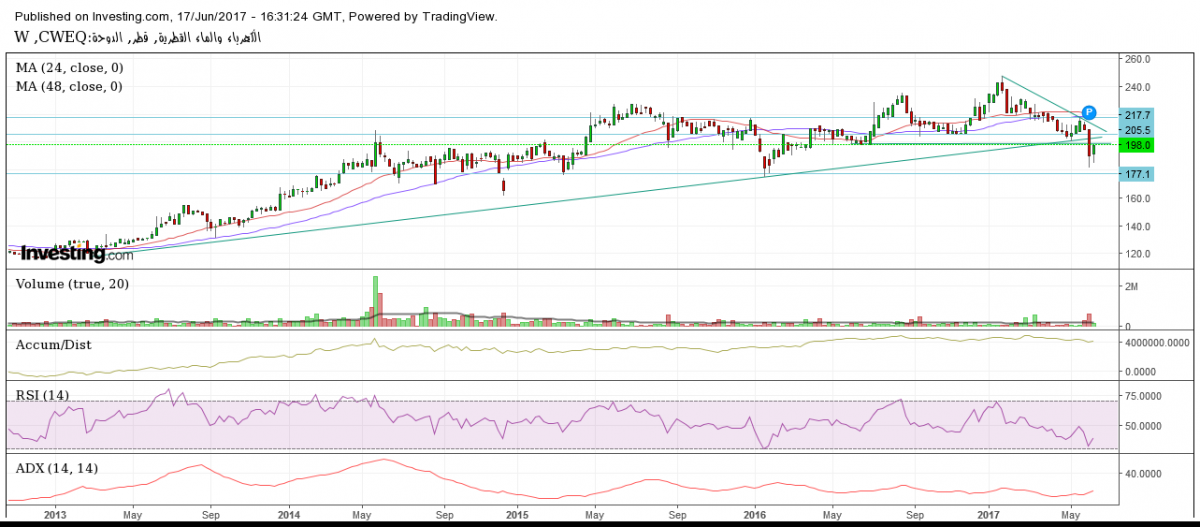
Task: Click the 2M label on volume scale
Action: (1131, 288)
